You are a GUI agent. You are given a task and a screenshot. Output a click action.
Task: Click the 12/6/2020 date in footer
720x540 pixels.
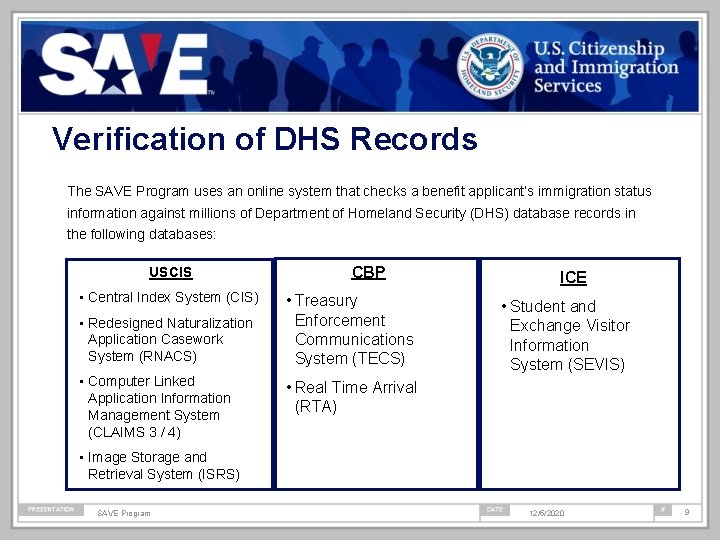pos(546,513)
